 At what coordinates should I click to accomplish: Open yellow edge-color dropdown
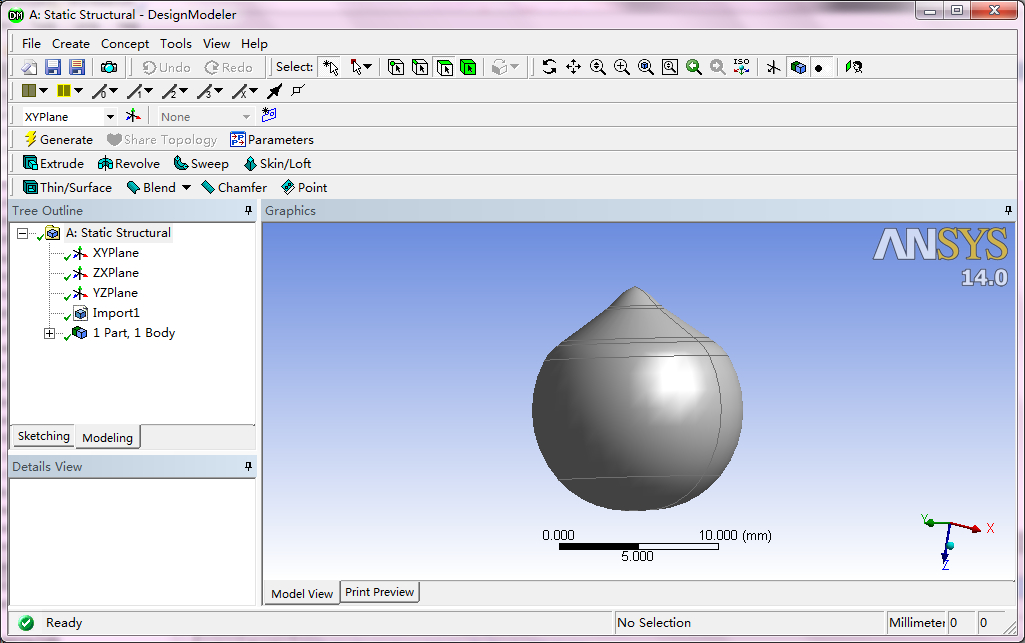coord(78,91)
